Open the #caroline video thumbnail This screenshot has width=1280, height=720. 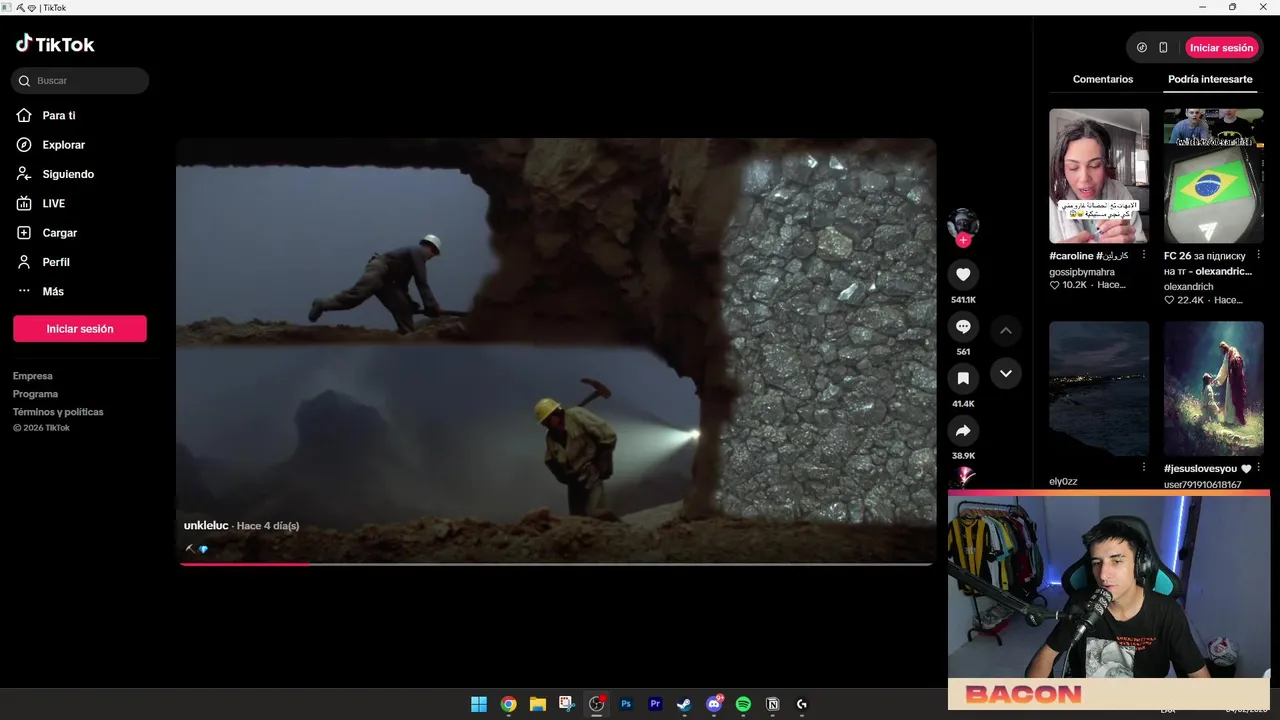[1099, 176]
